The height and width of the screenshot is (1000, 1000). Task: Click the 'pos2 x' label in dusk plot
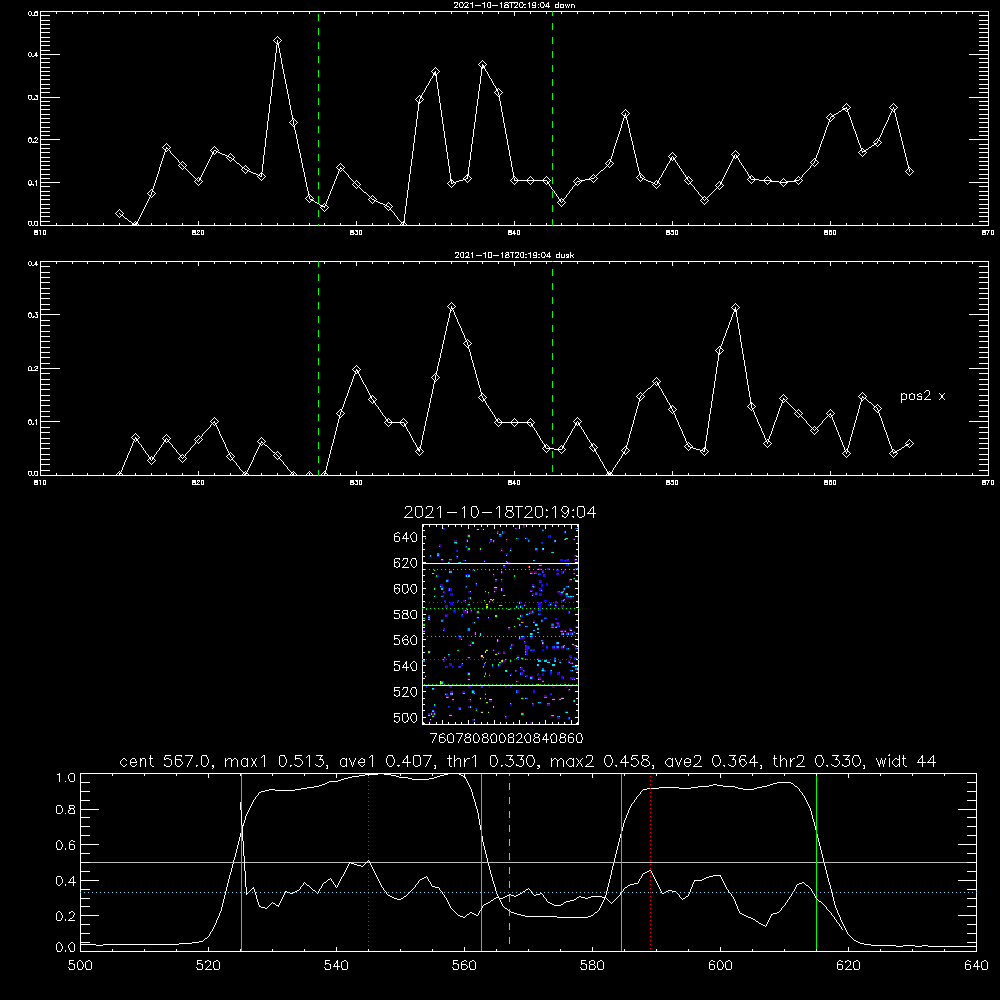tap(922, 396)
